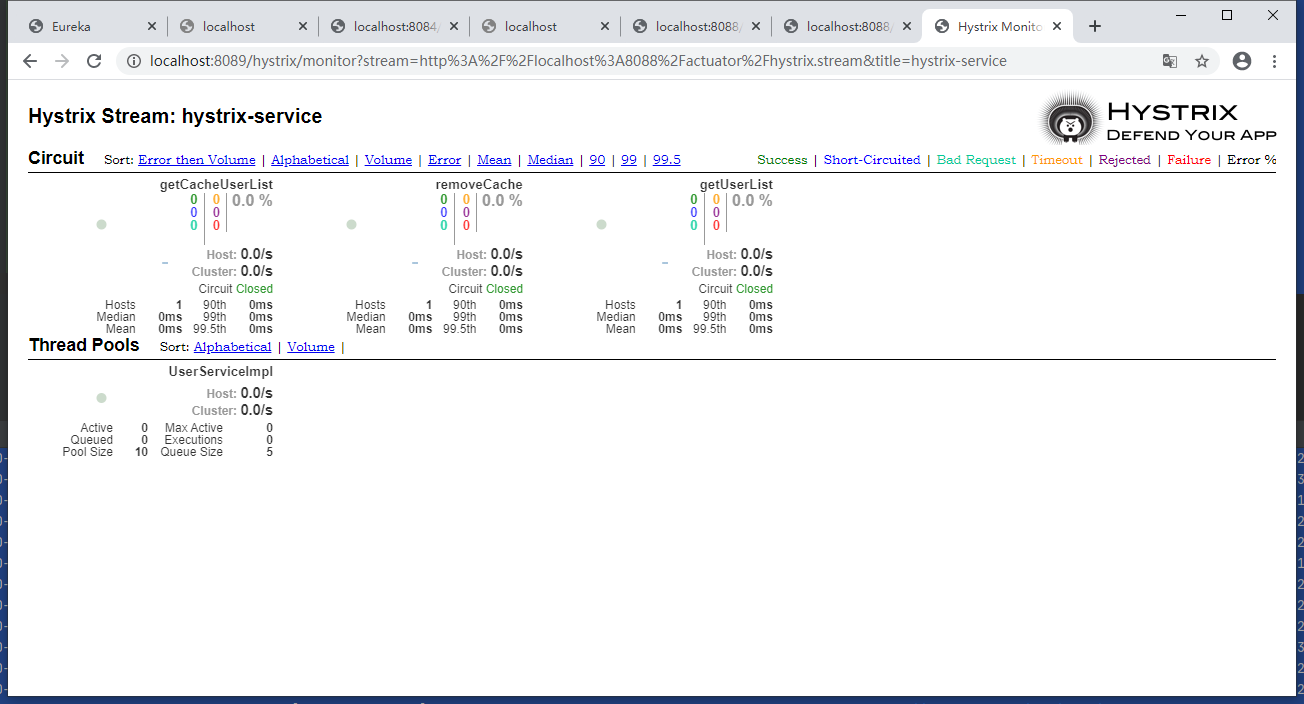Click getUserList traffic circle indicator

(601, 225)
